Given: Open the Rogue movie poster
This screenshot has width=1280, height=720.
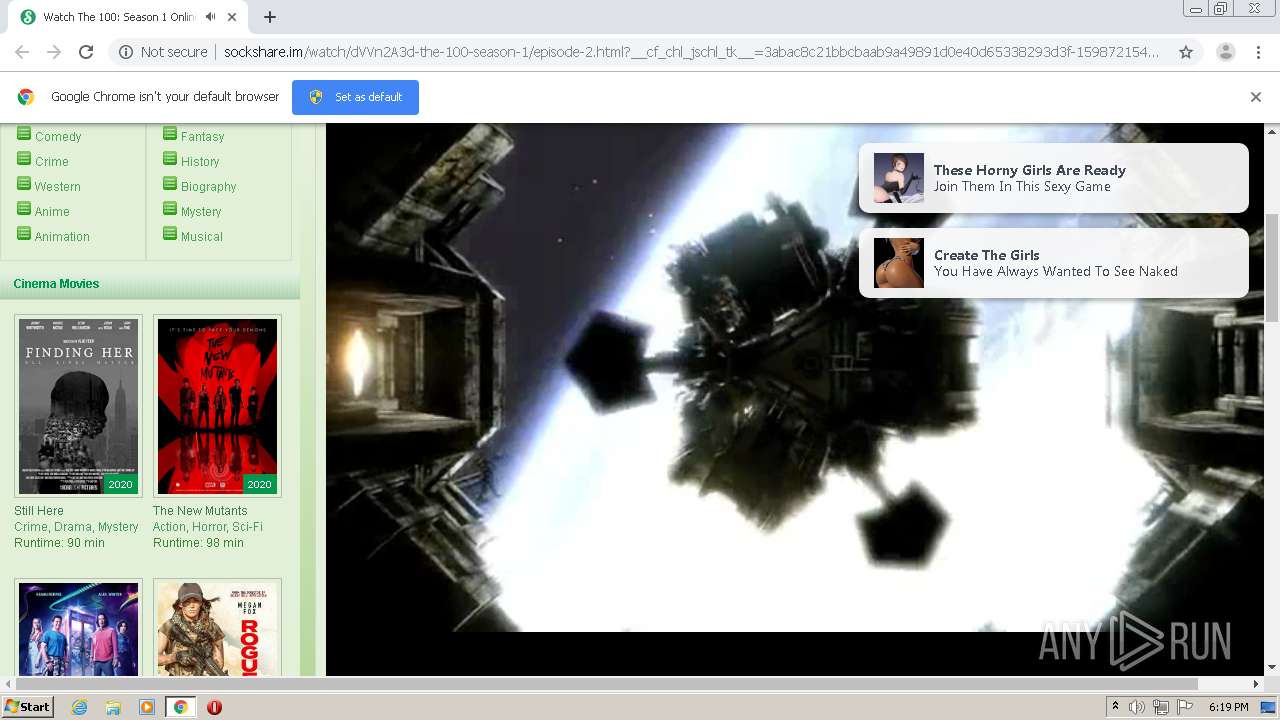Looking at the screenshot, I should (x=217, y=628).
